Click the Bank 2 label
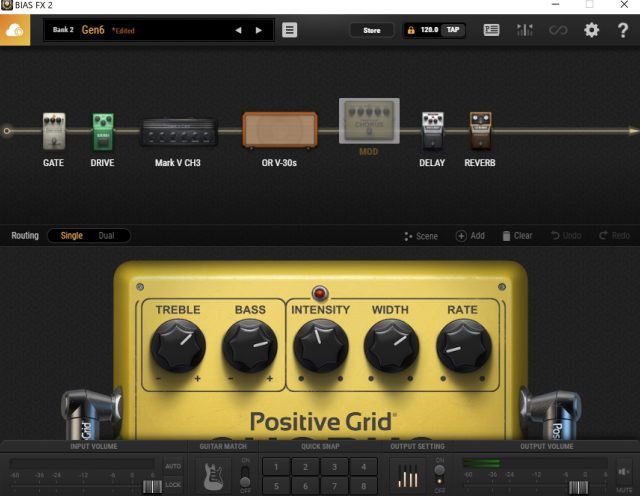Image resolution: width=640 pixels, height=496 pixels. tap(63, 30)
